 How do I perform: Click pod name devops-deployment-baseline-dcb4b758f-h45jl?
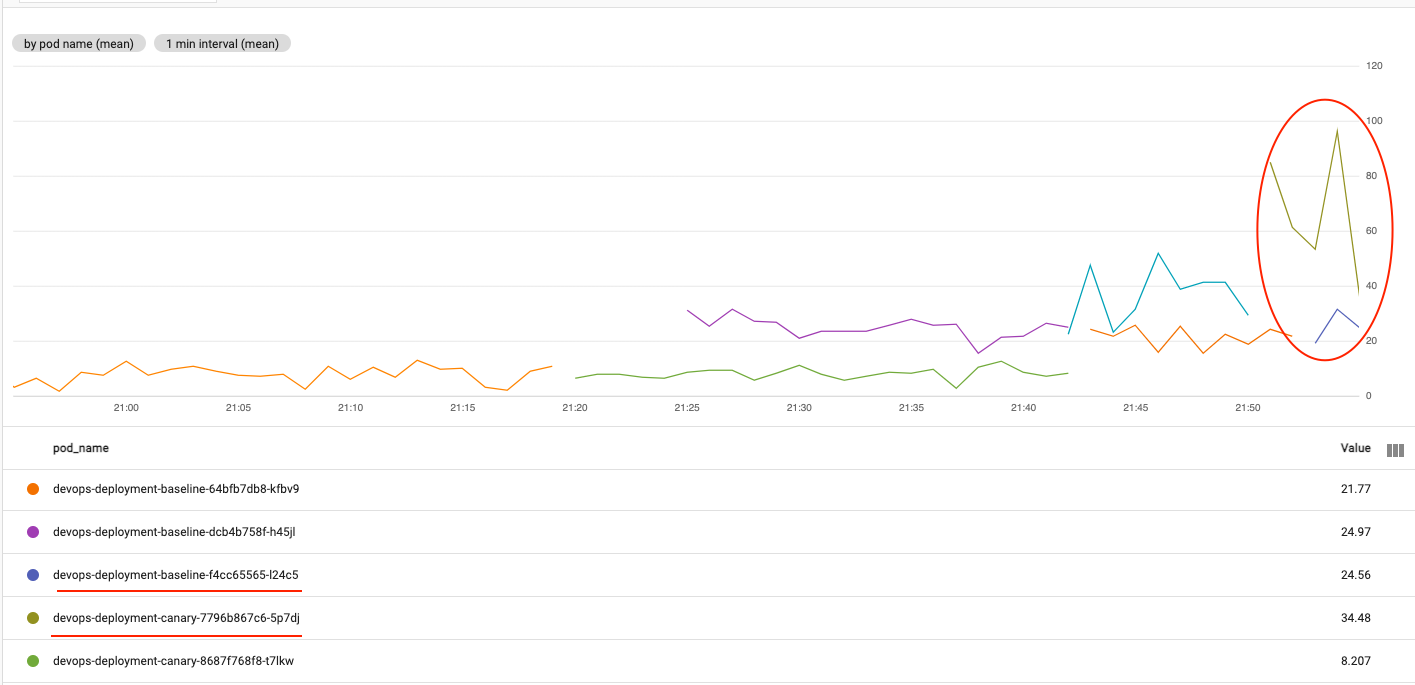pos(174,532)
